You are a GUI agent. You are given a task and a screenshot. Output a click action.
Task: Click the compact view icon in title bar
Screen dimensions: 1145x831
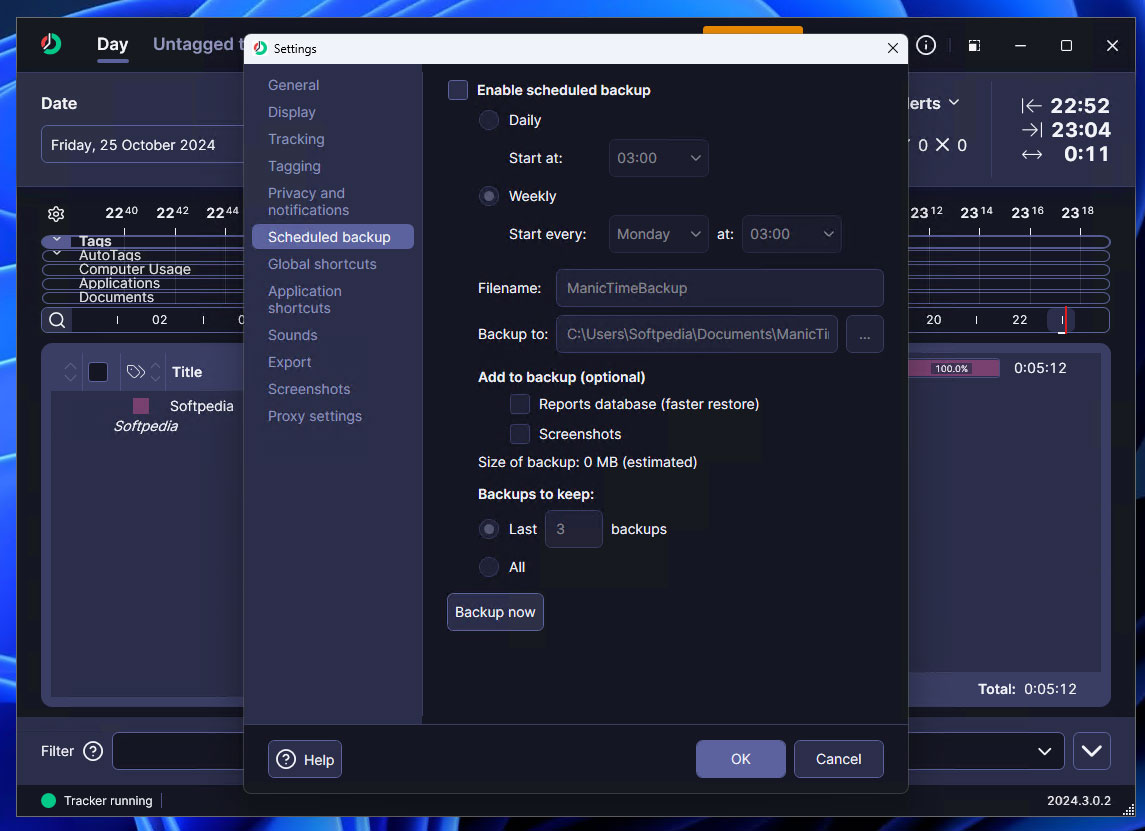pos(974,46)
